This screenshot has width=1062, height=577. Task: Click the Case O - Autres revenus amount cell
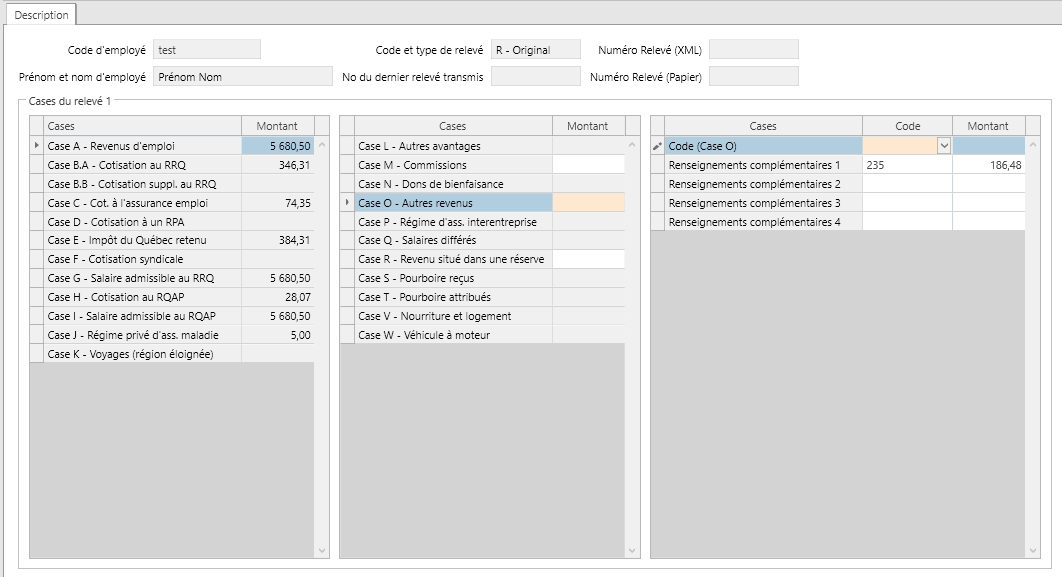(x=589, y=202)
